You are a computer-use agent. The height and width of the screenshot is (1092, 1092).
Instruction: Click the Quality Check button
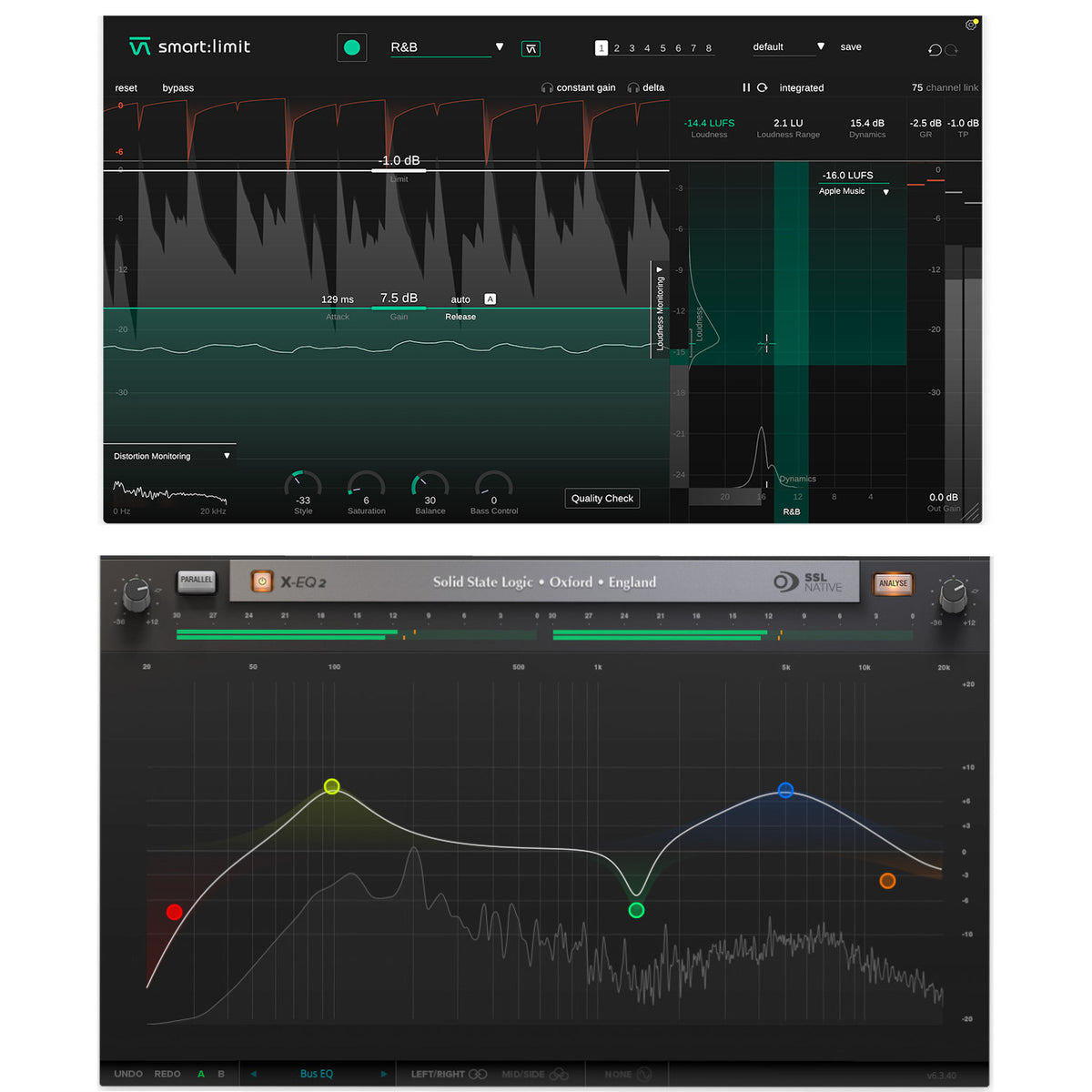602,498
